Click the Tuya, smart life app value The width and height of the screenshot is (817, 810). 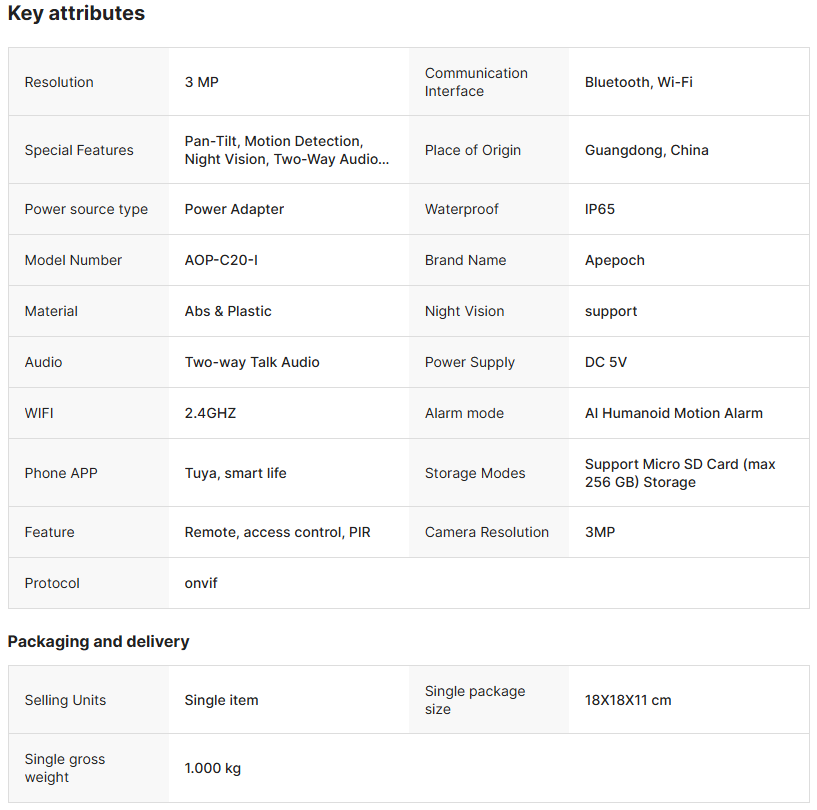click(x=235, y=473)
